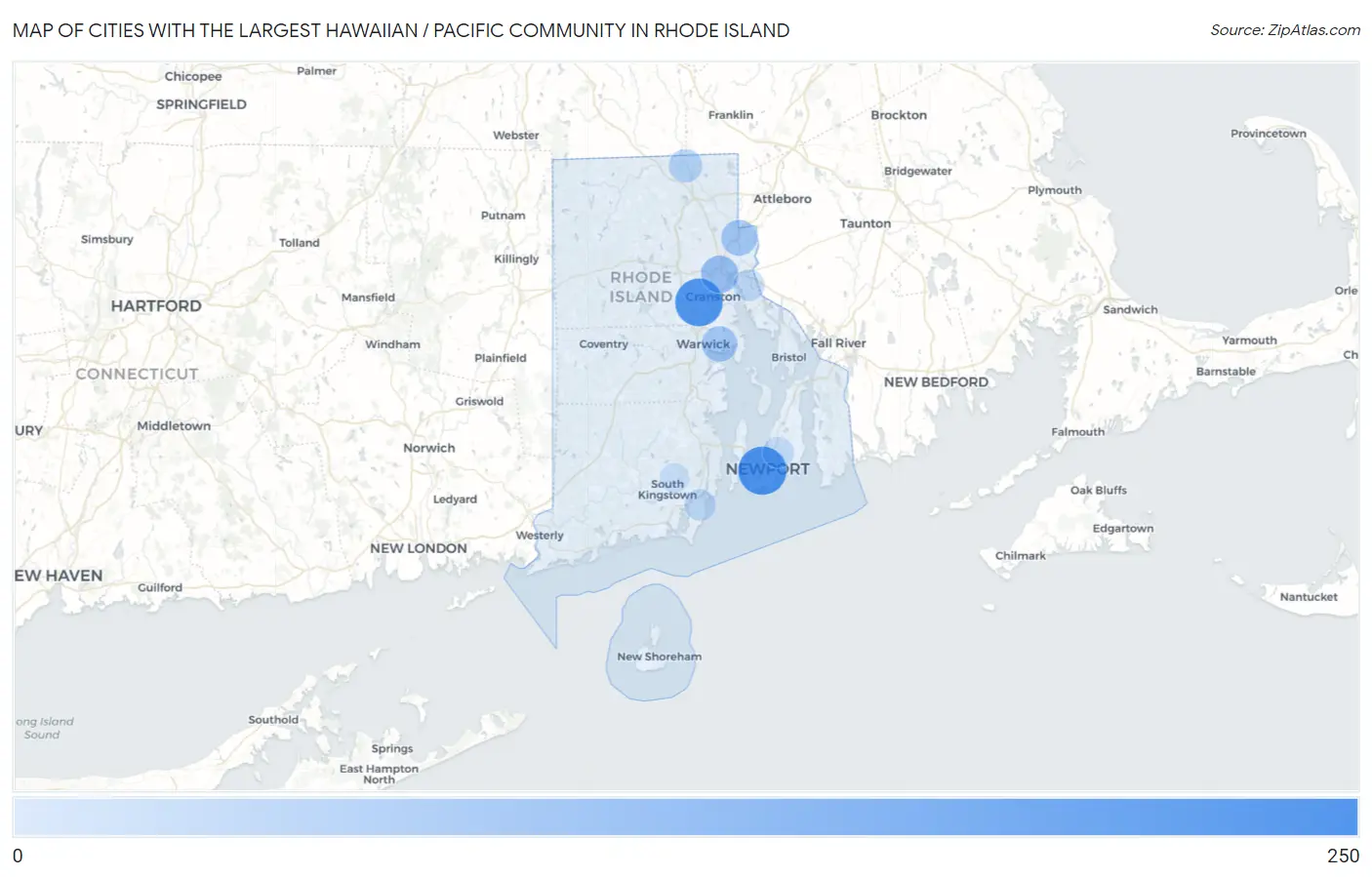Viewport: 1372px width, 877px height.
Task: Click the map title heading
Action: tap(401, 30)
